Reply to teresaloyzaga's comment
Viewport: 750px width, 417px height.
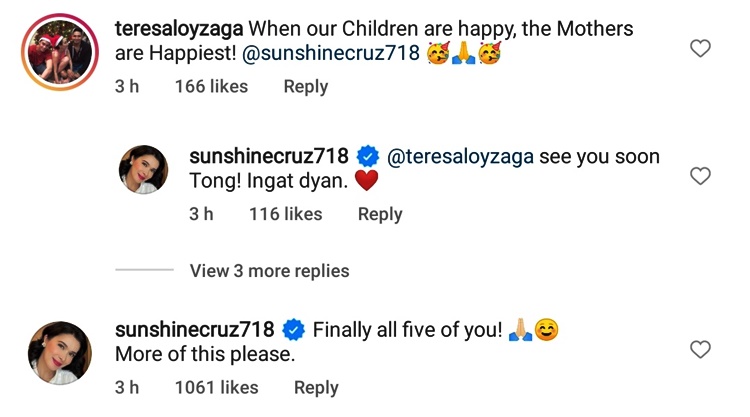tap(305, 87)
